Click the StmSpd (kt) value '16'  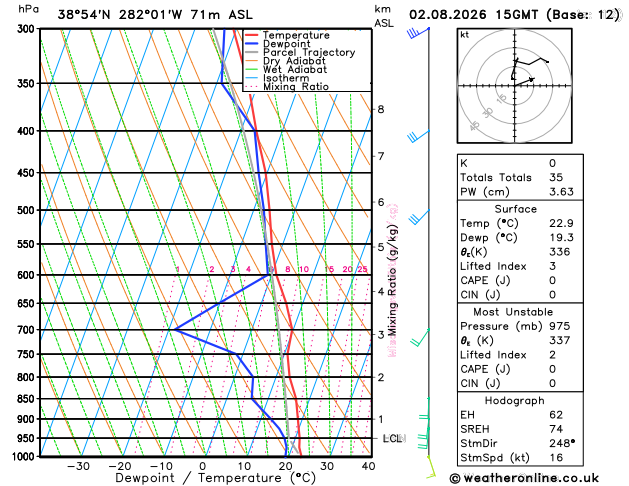click(556, 458)
